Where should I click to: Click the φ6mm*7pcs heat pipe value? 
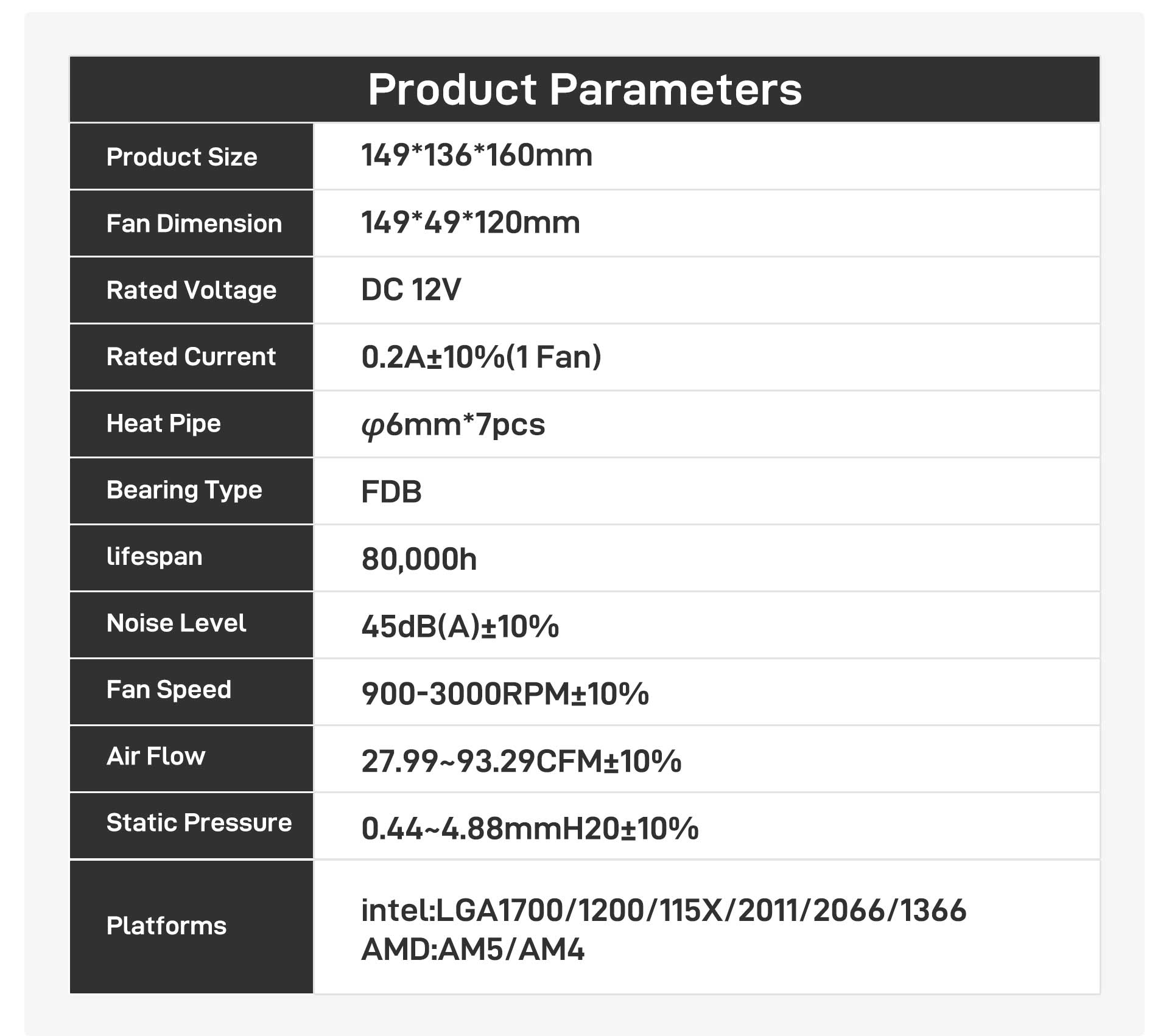coord(453,425)
